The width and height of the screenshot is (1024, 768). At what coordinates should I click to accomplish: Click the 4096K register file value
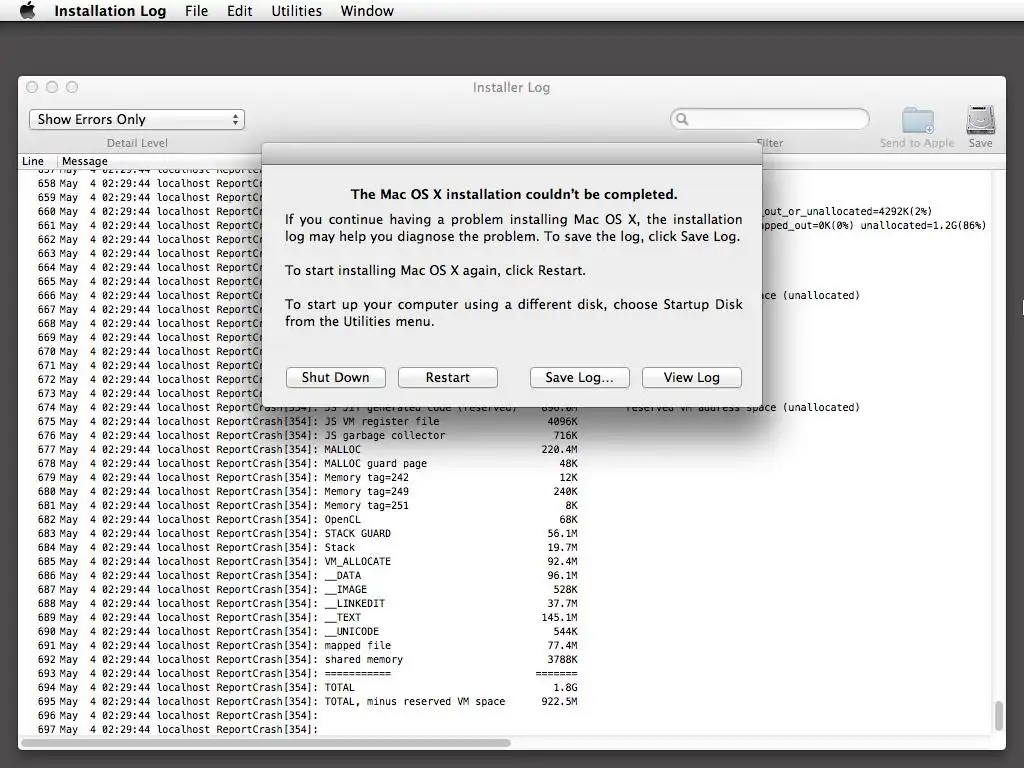pos(562,421)
